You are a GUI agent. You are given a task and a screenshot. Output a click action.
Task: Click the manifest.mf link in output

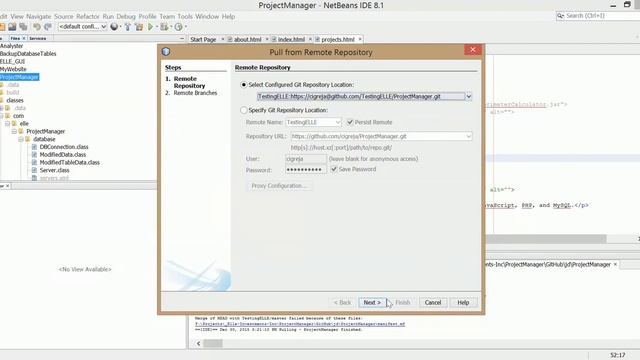click(x=300, y=324)
